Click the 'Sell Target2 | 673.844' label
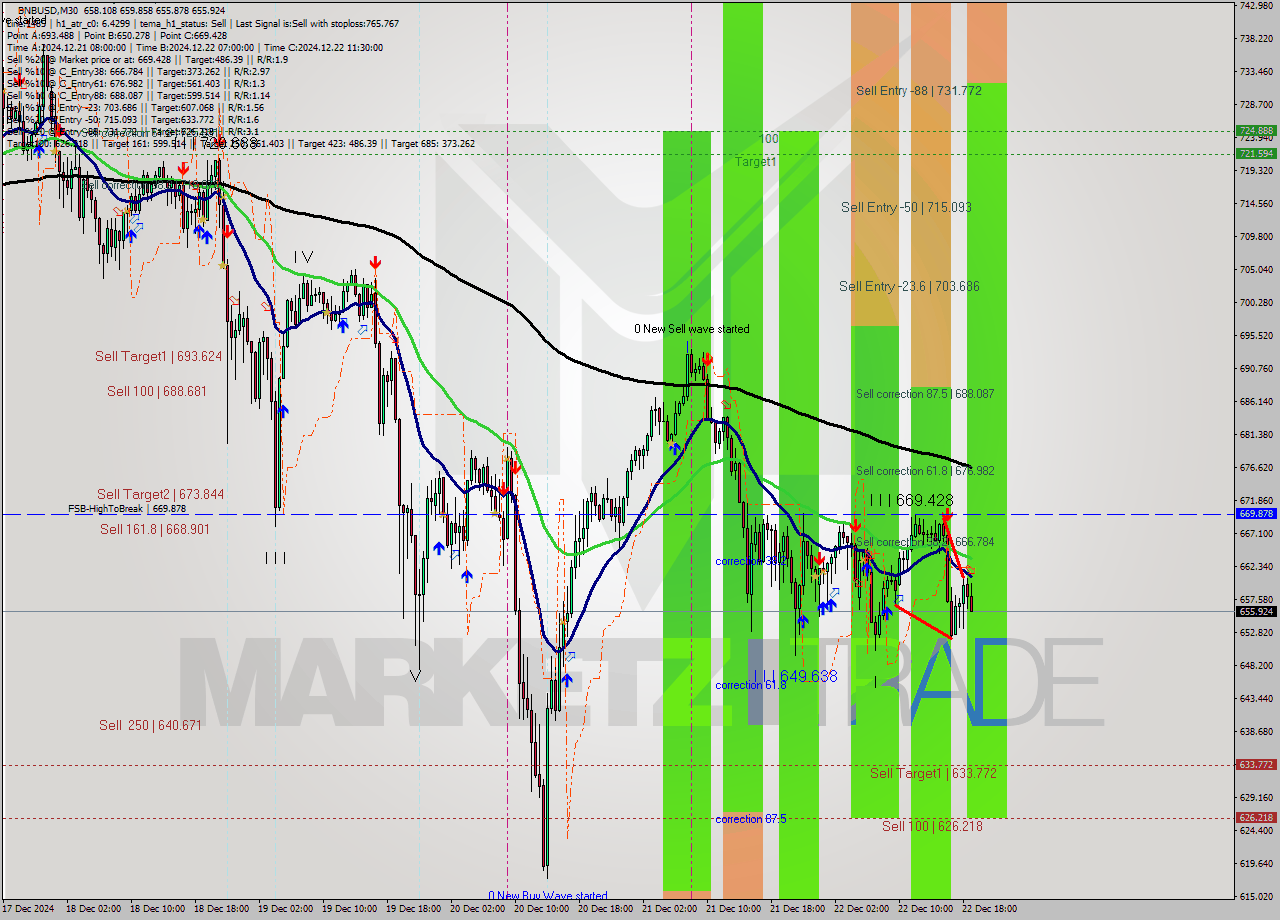Screen dimensions: 1280x920 [160, 494]
